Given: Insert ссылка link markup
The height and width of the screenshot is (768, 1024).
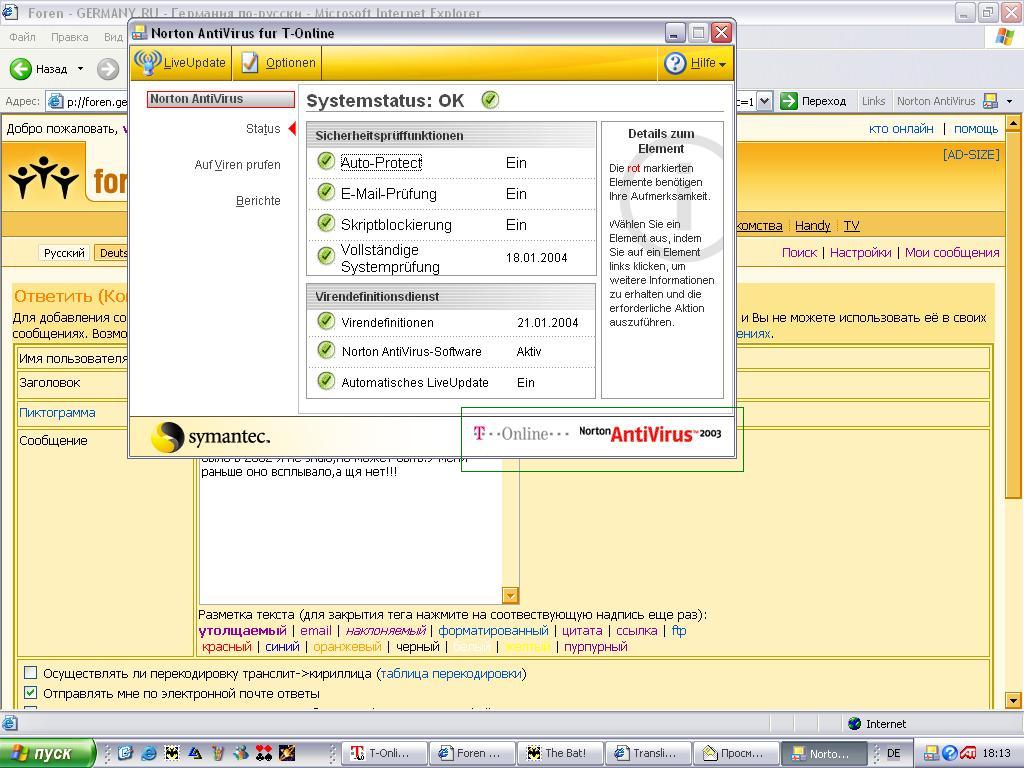Looking at the screenshot, I should pyautogui.click(x=636, y=631).
